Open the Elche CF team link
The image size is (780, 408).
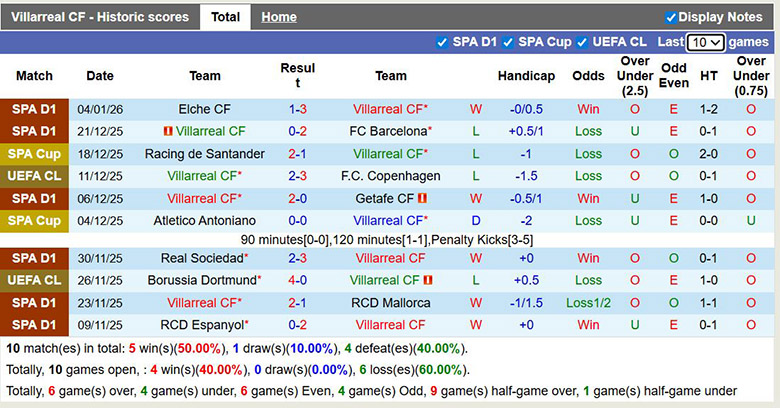[204, 109]
